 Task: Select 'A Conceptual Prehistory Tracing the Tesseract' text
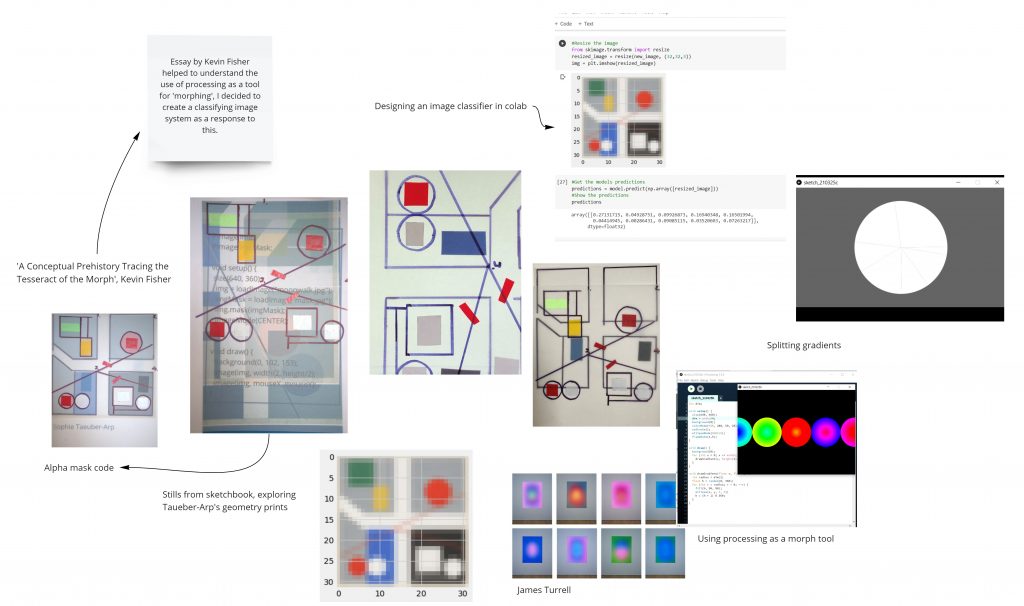(93, 272)
